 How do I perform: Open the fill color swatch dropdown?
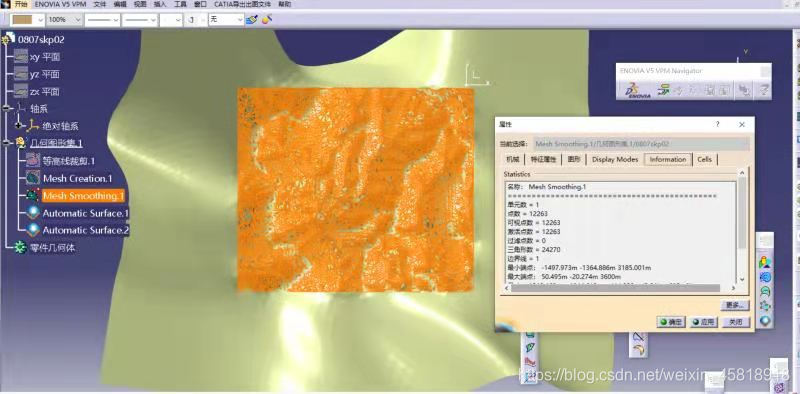point(28,19)
